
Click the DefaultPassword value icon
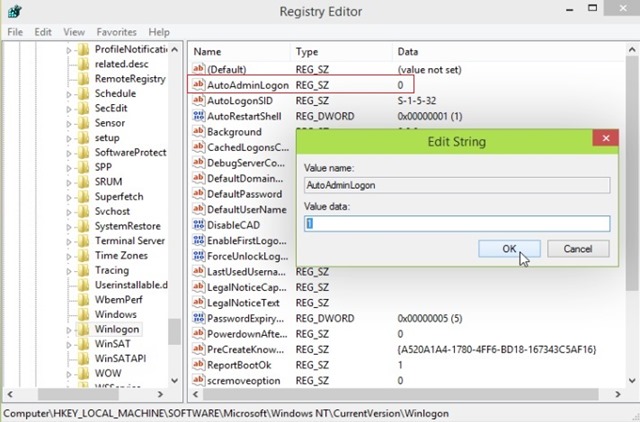click(x=198, y=193)
